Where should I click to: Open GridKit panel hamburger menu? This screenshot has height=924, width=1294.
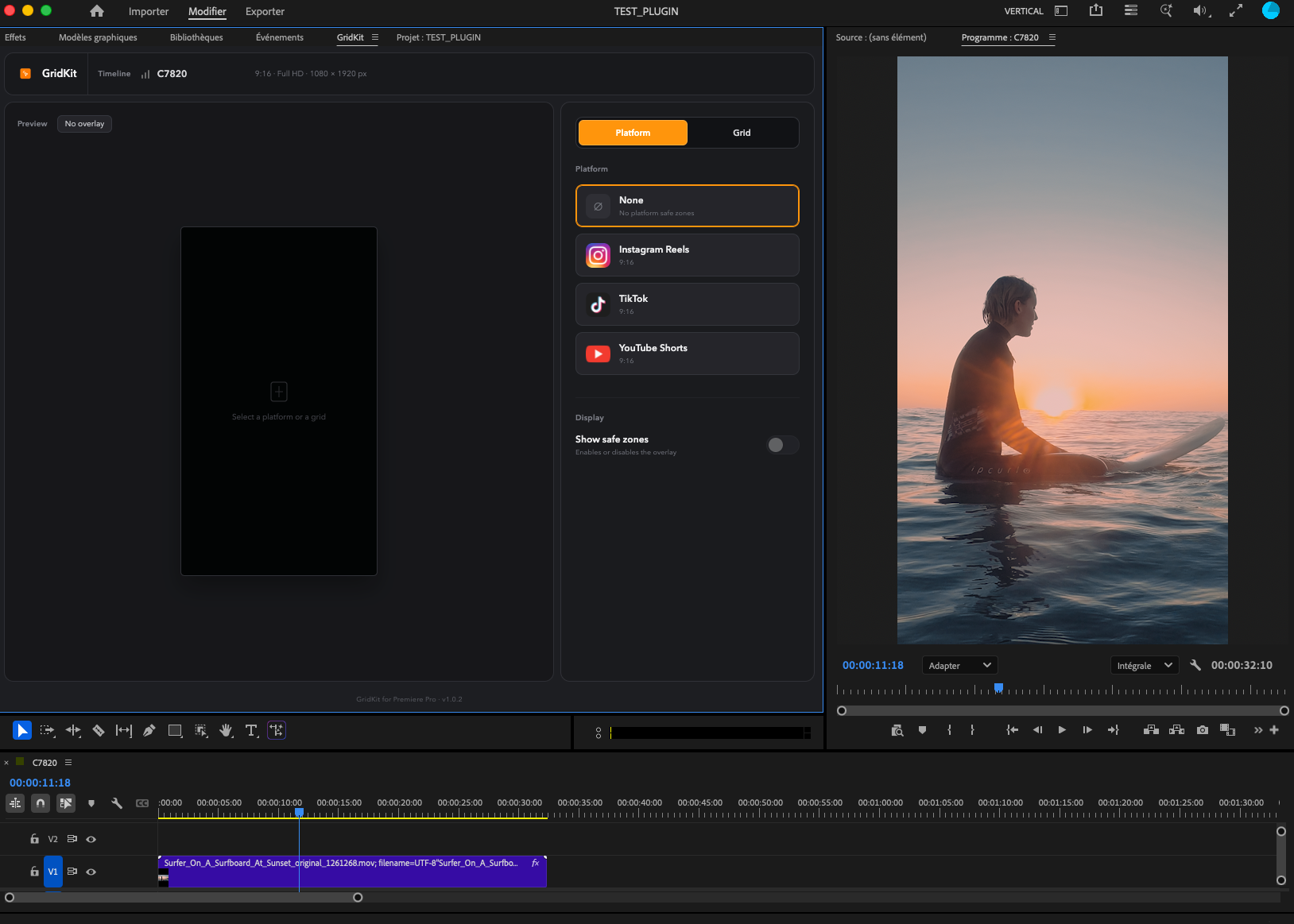(x=375, y=37)
